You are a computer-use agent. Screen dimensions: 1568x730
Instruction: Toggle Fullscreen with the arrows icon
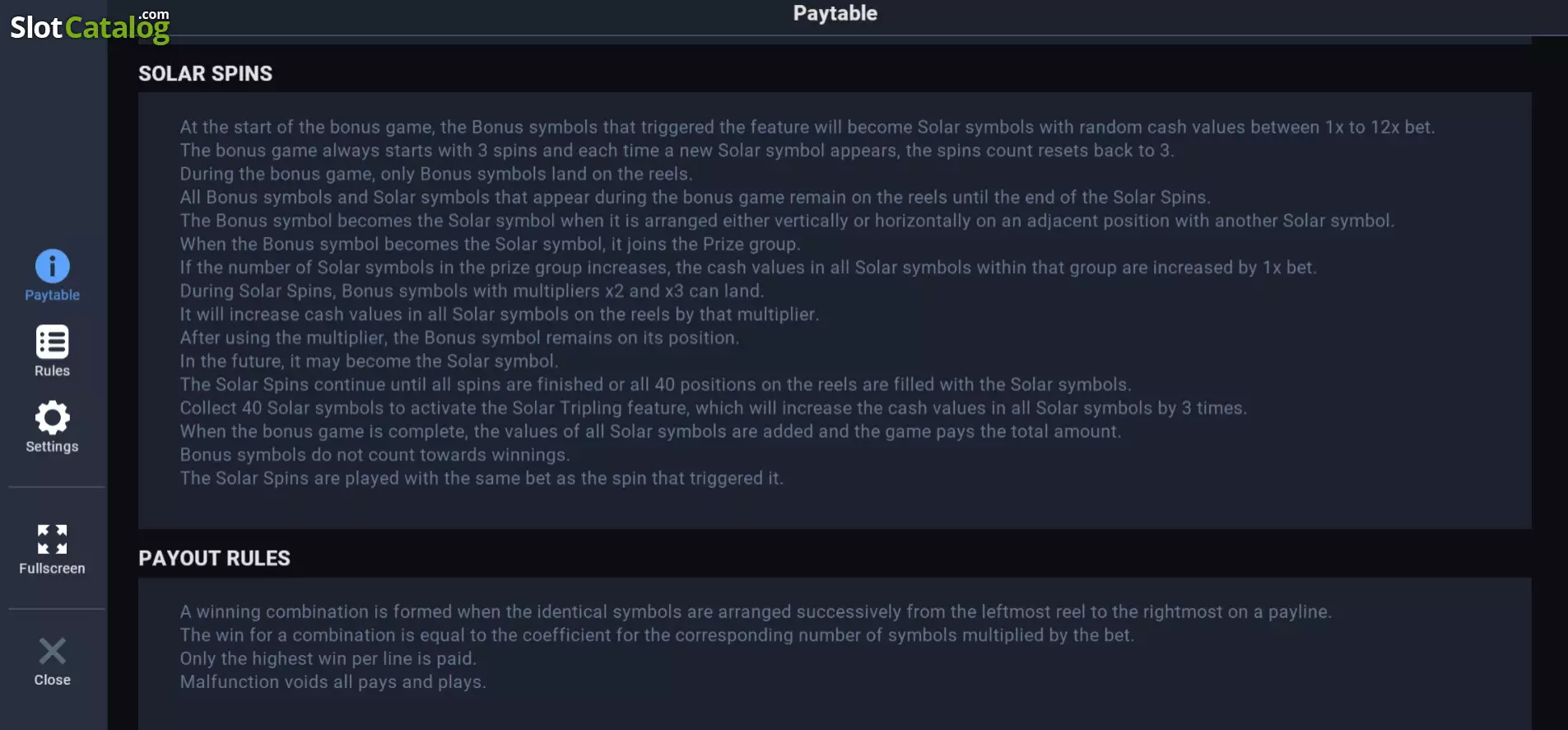click(x=52, y=539)
